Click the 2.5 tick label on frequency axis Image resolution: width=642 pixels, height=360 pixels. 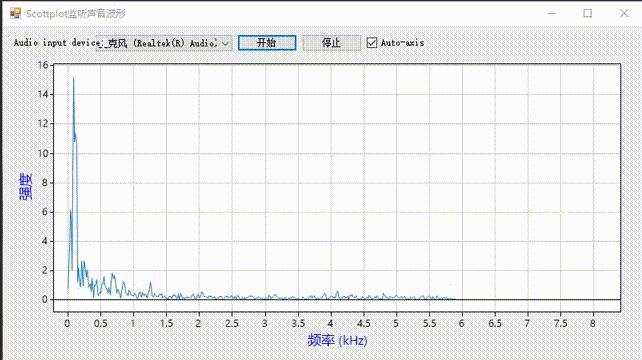(232, 324)
